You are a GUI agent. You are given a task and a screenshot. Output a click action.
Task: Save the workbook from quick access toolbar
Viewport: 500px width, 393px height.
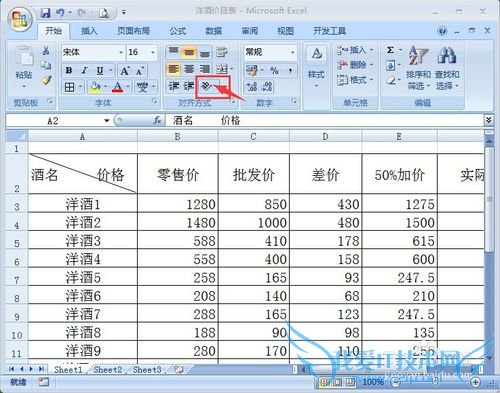45,13
